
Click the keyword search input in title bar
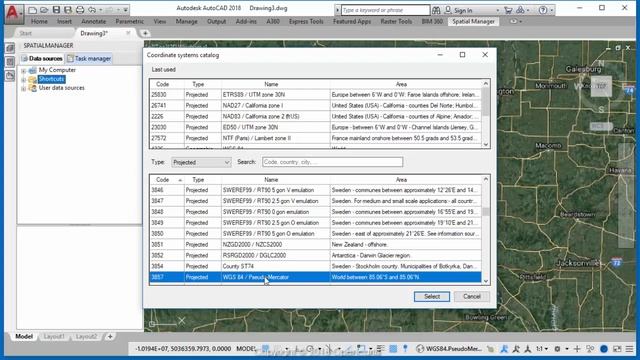pyautogui.click(x=385, y=10)
